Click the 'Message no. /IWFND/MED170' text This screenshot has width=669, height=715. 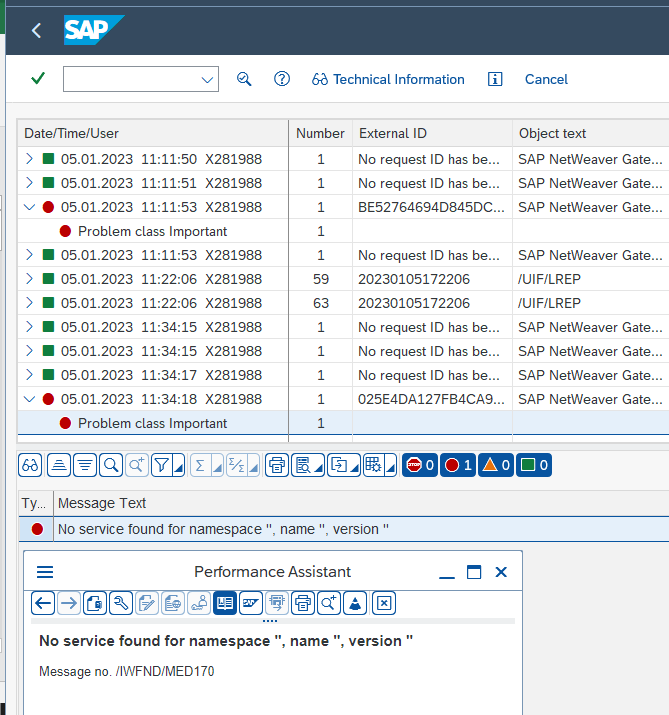[x=127, y=671]
